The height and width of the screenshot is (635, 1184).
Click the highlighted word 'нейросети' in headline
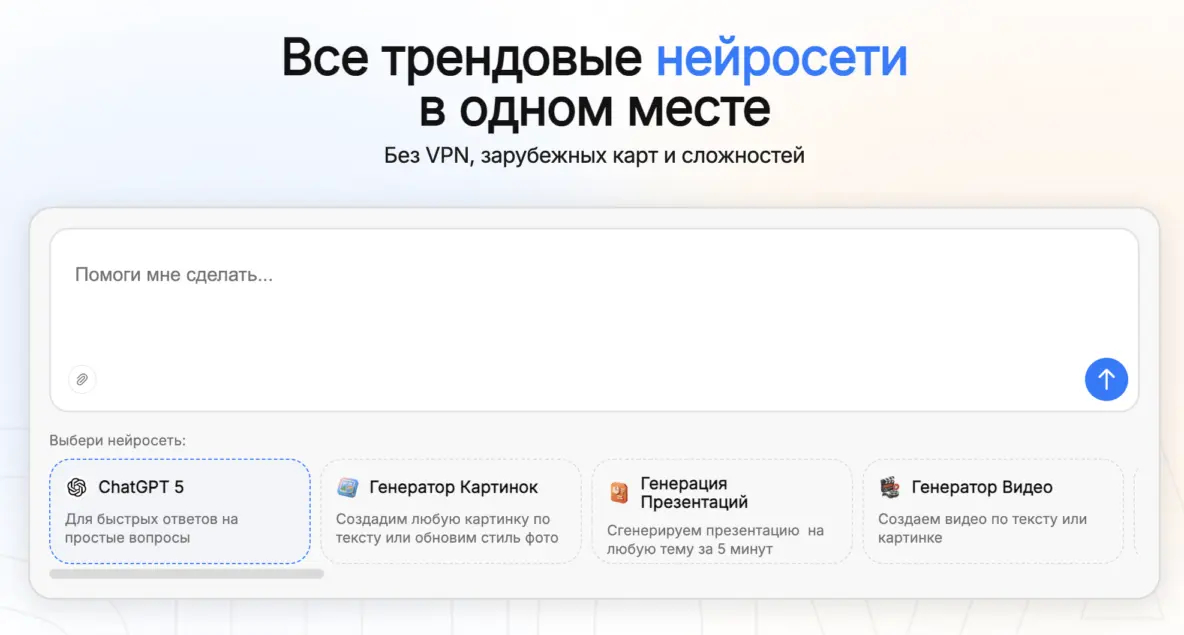[783, 58]
